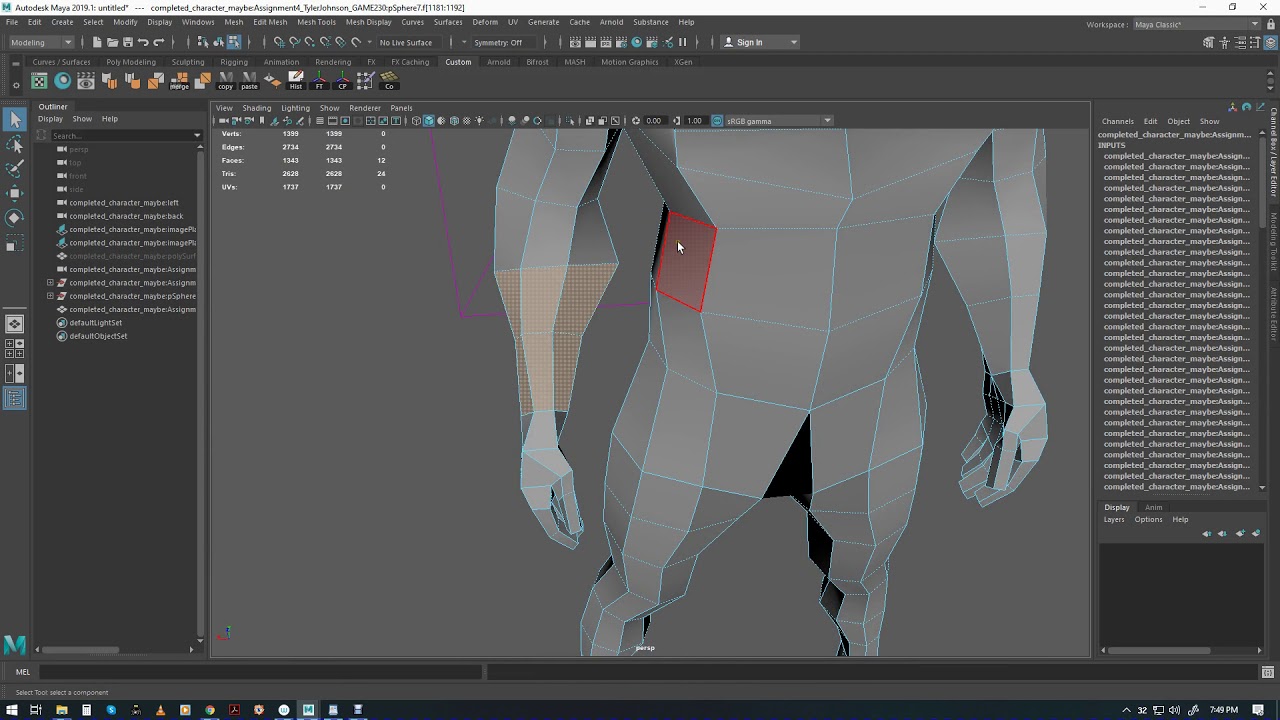Image resolution: width=1280 pixels, height=720 pixels.
Task: Switch to Anim tab in layer editor
Action: (1153, 507)
